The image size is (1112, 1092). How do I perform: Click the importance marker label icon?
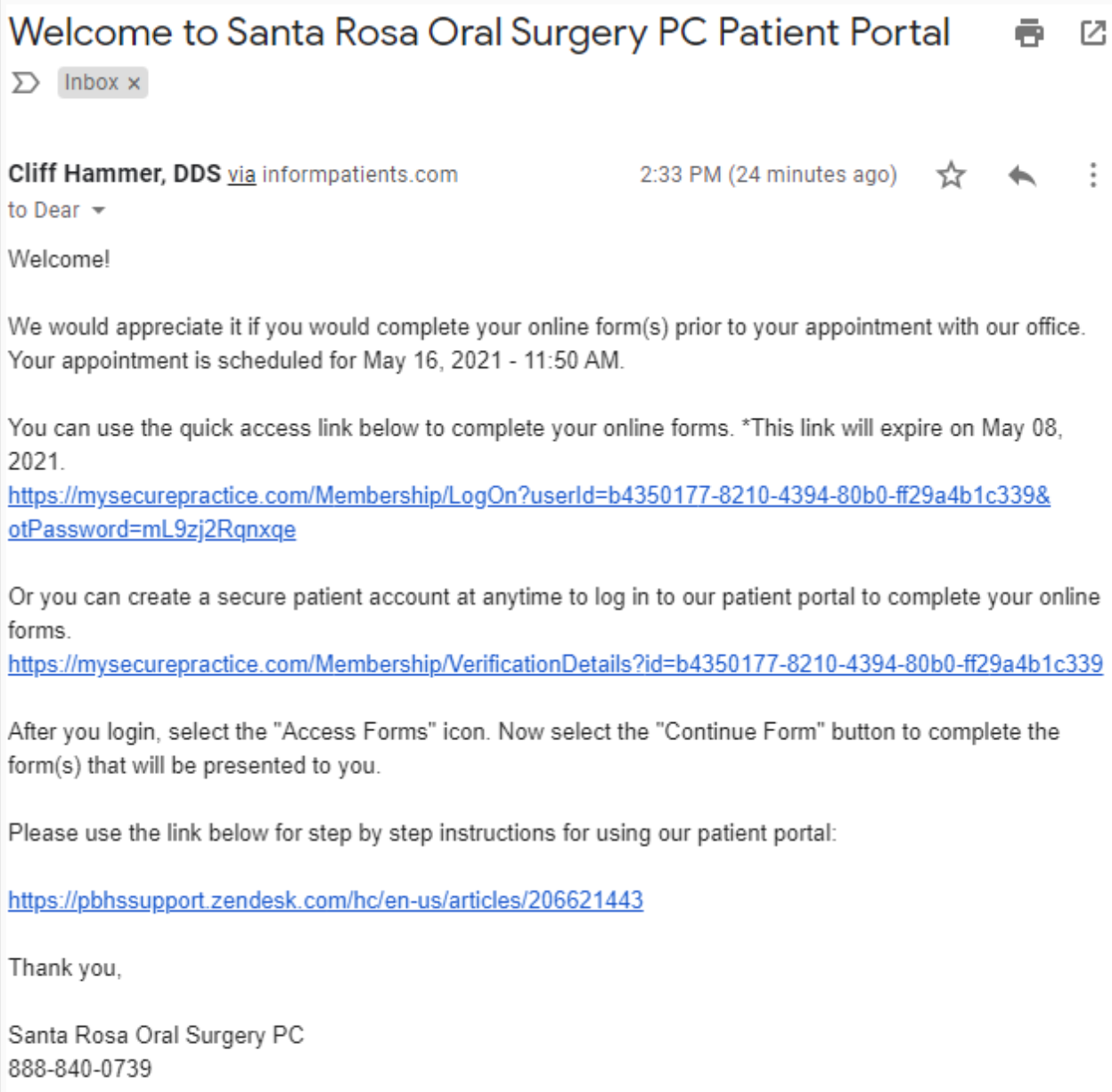click(25, 83)
